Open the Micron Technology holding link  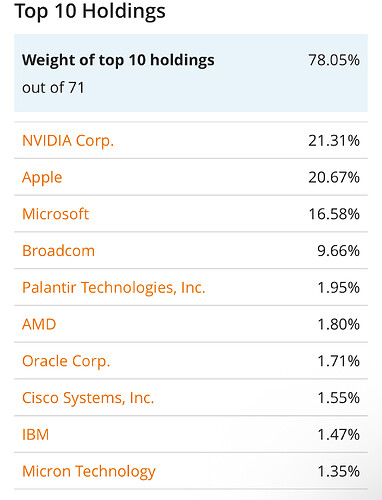[x=89, y=472]
